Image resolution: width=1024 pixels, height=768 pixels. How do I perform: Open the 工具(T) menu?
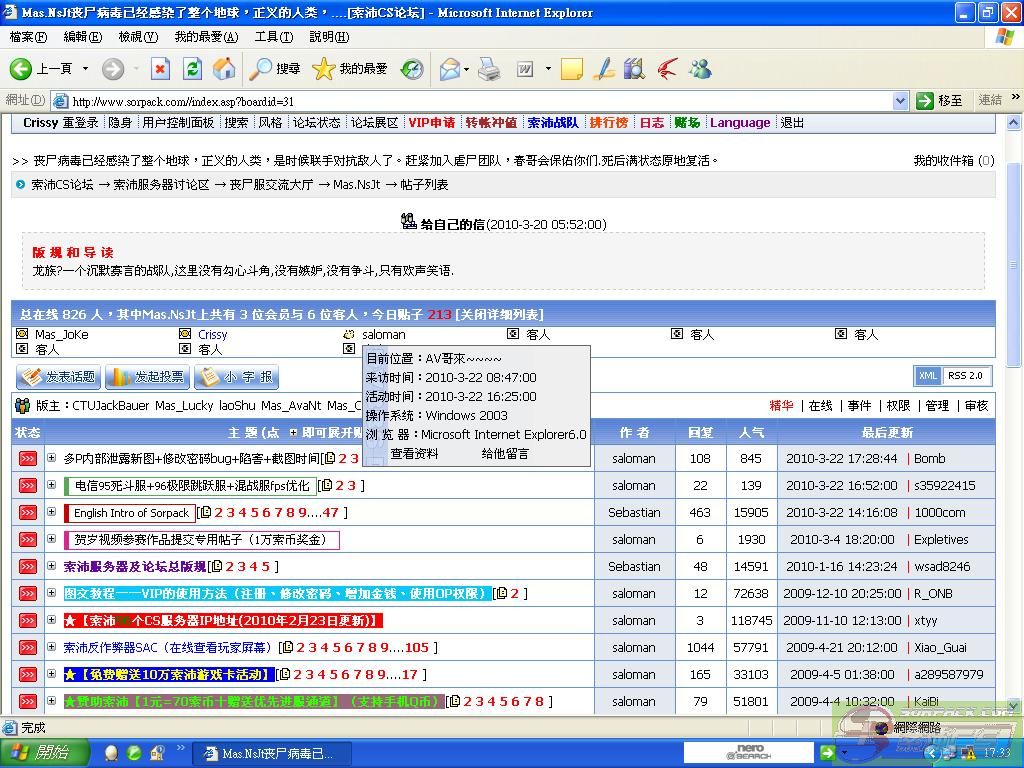click(x=273, y=37)
